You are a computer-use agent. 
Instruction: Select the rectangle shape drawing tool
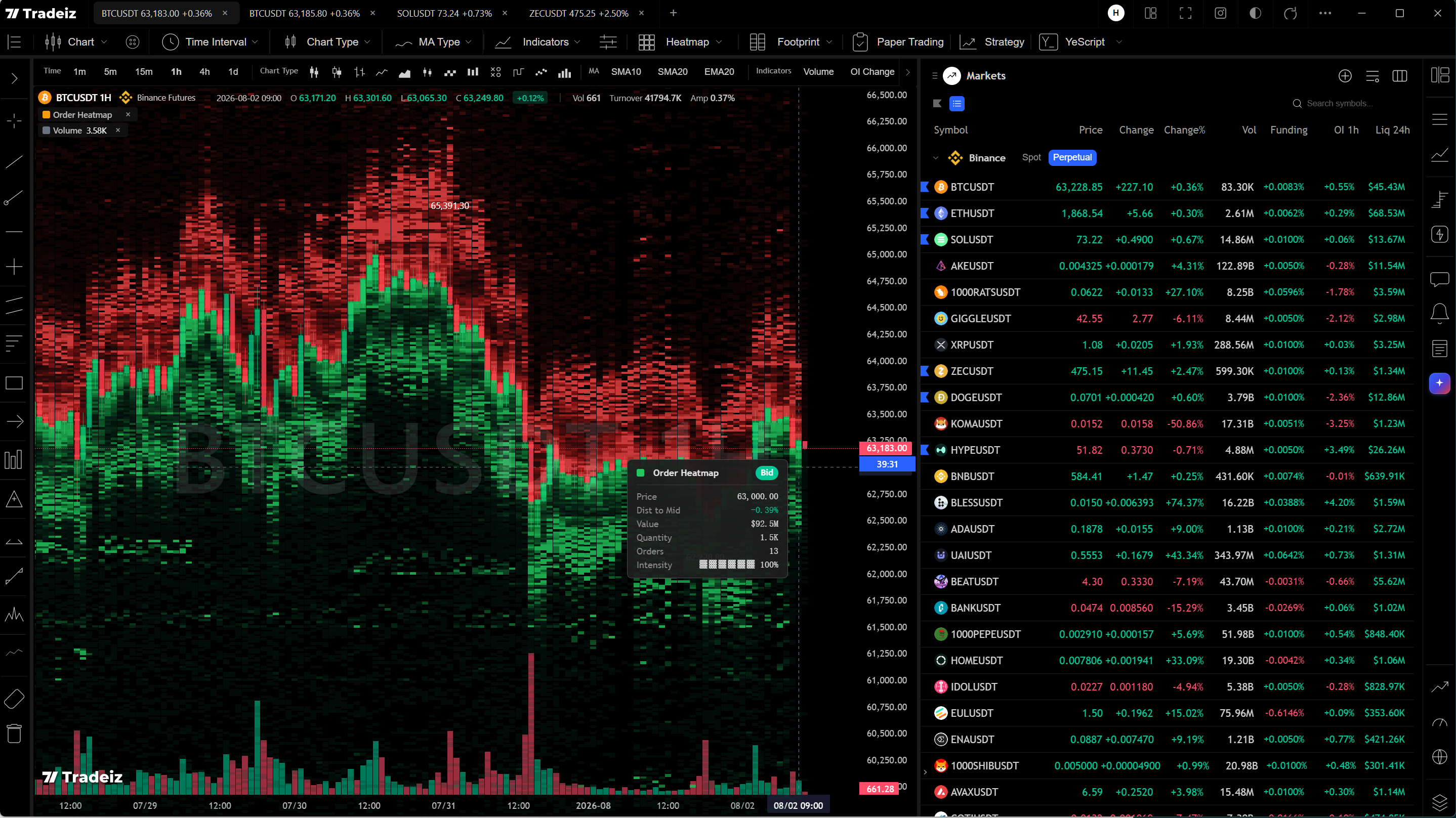(14, 383)
